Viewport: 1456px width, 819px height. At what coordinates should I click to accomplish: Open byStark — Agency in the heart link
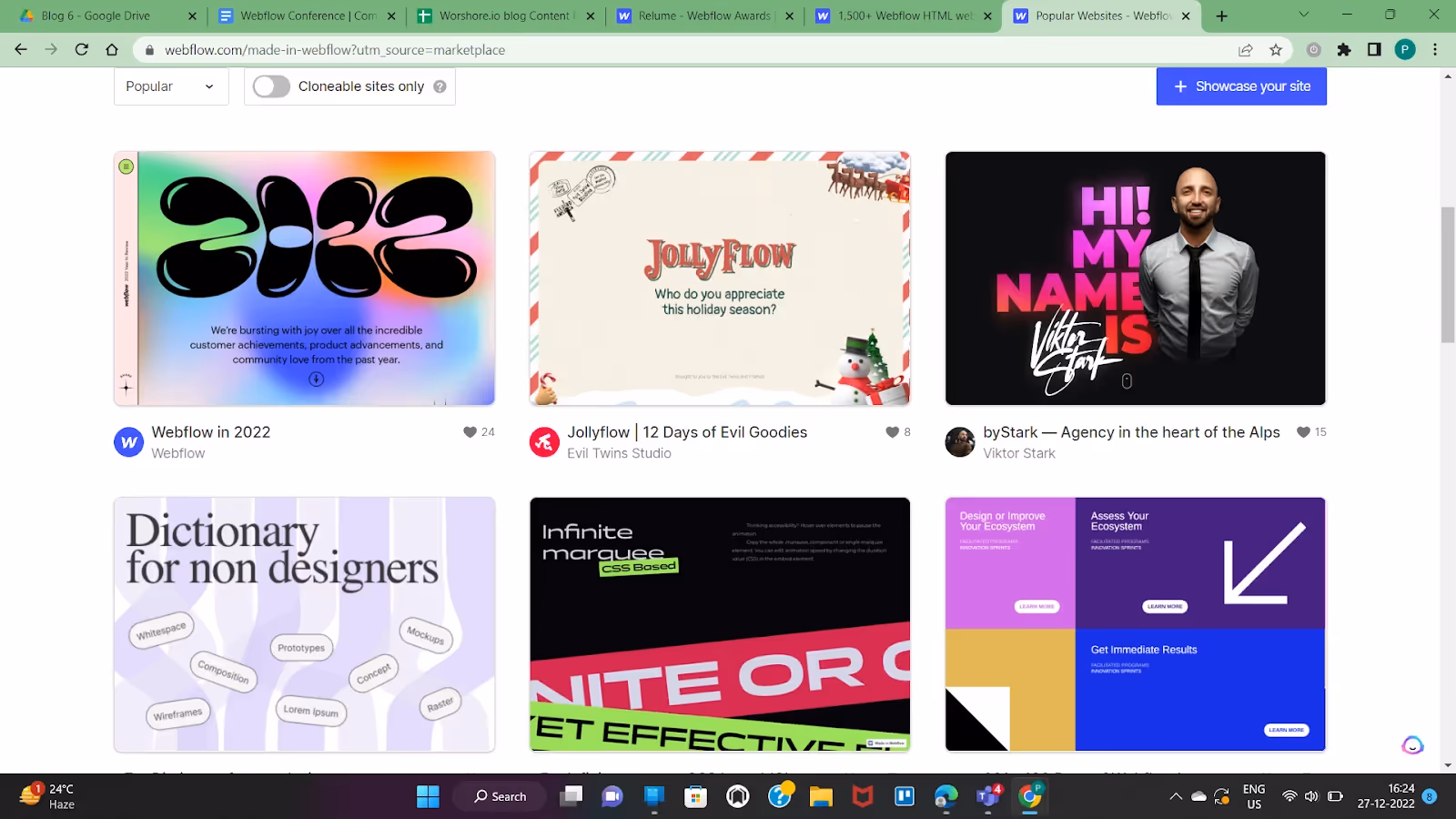click(1131, 432)
